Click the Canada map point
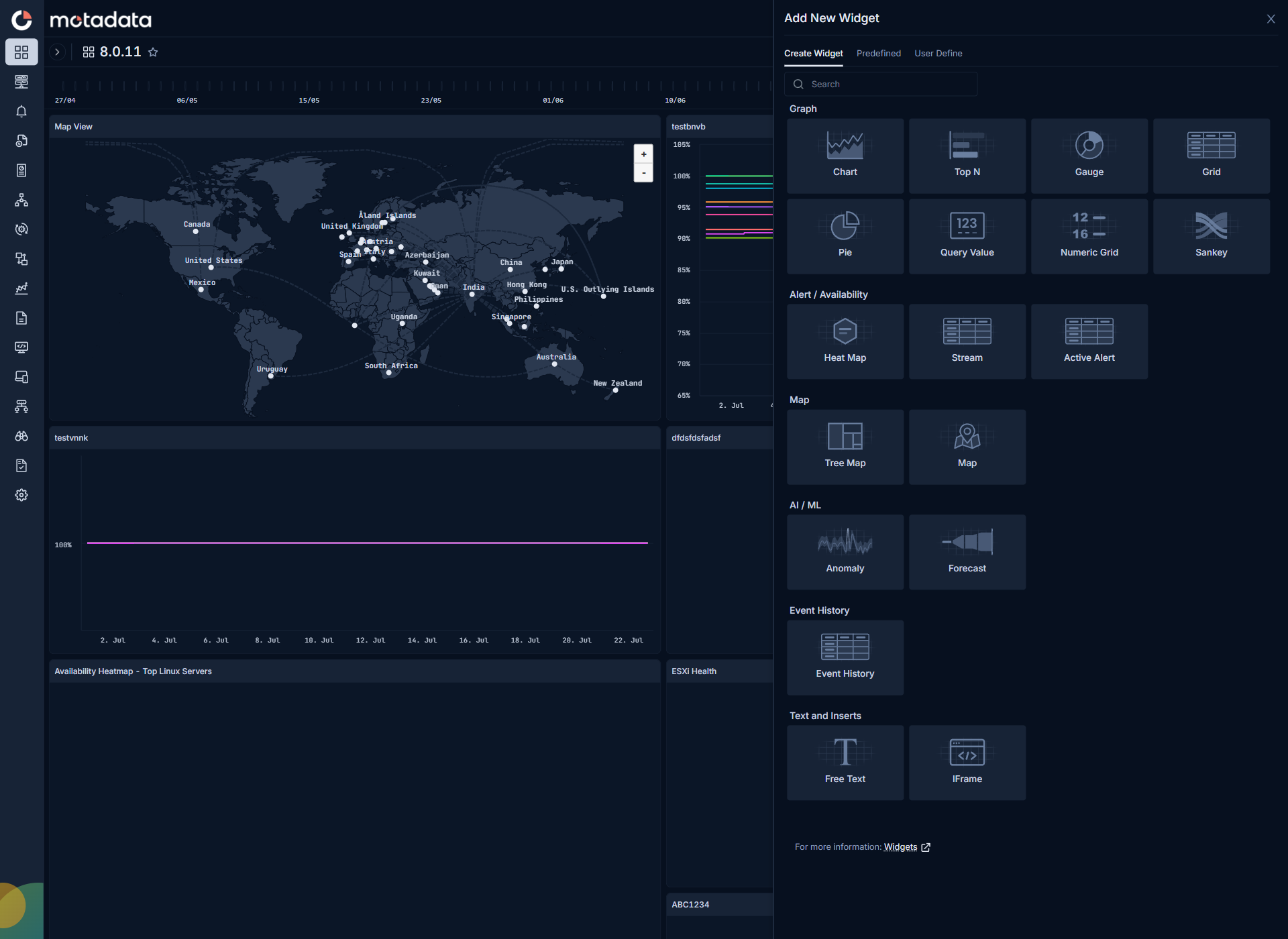This screenshot has height=939, width=1288. (x=195, y=231)
